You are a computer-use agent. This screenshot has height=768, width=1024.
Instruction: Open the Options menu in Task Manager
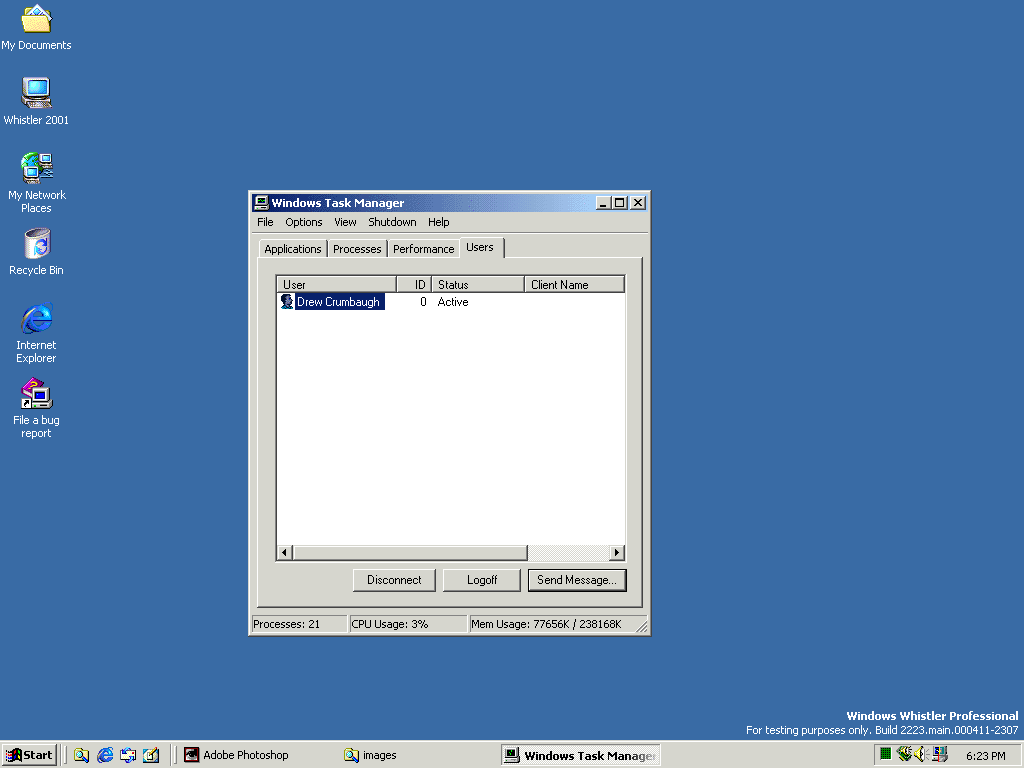[303, 222]
